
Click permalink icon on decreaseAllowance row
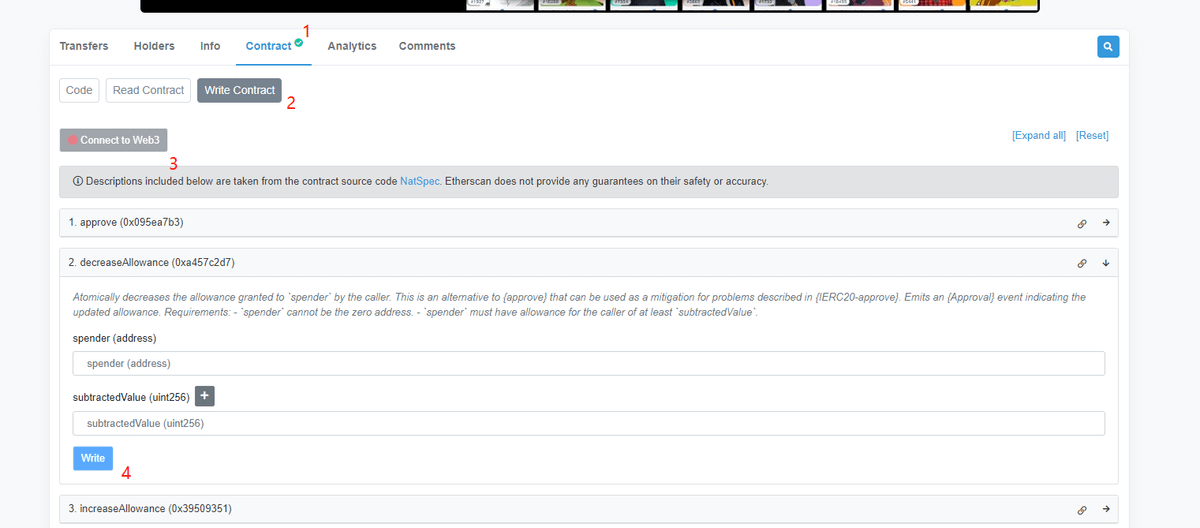pyautogui.click(x=1082, y=263)
